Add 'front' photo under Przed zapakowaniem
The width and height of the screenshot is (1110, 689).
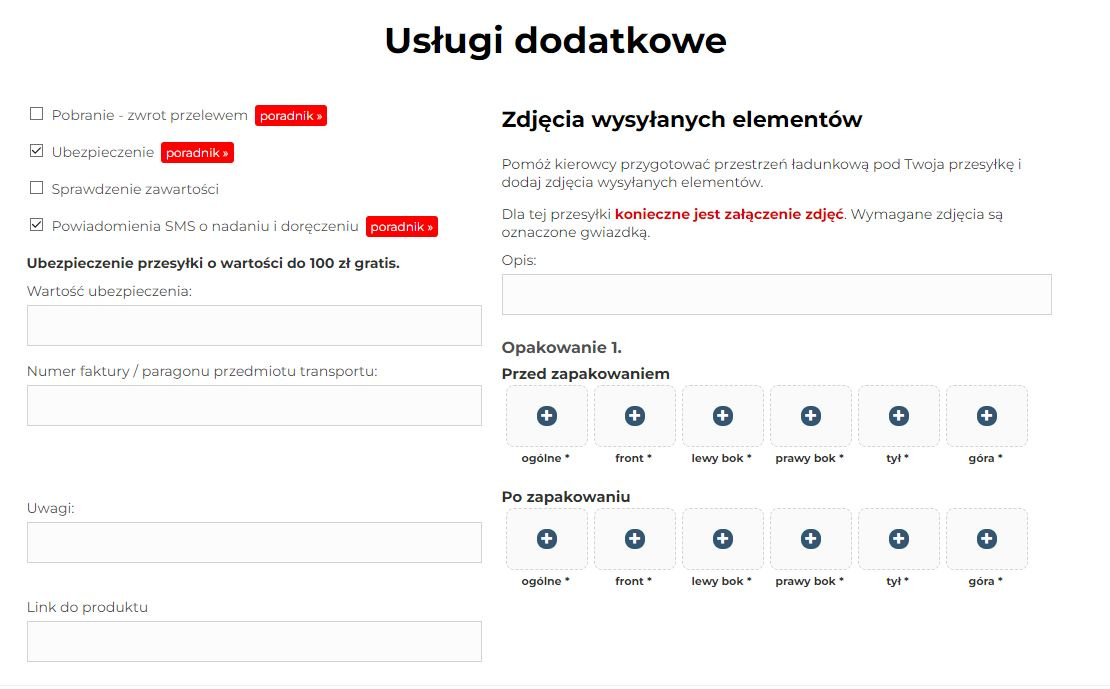click(x=634, y=416)
